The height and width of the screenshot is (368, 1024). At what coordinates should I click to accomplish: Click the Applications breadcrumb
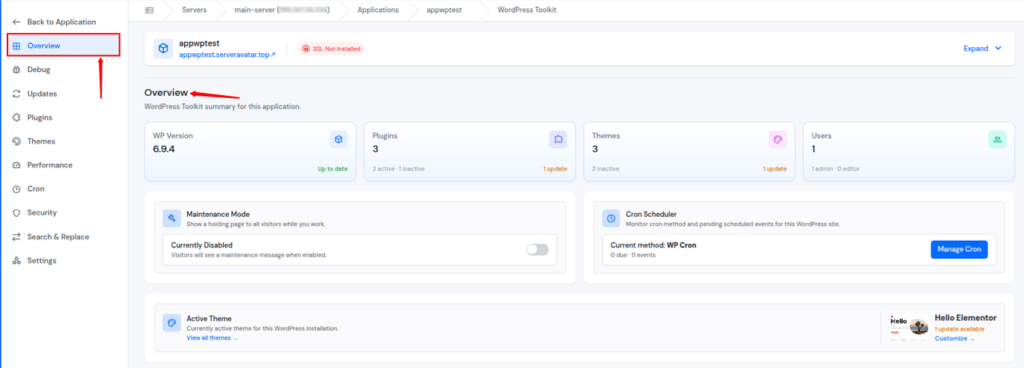pos(378,10)
